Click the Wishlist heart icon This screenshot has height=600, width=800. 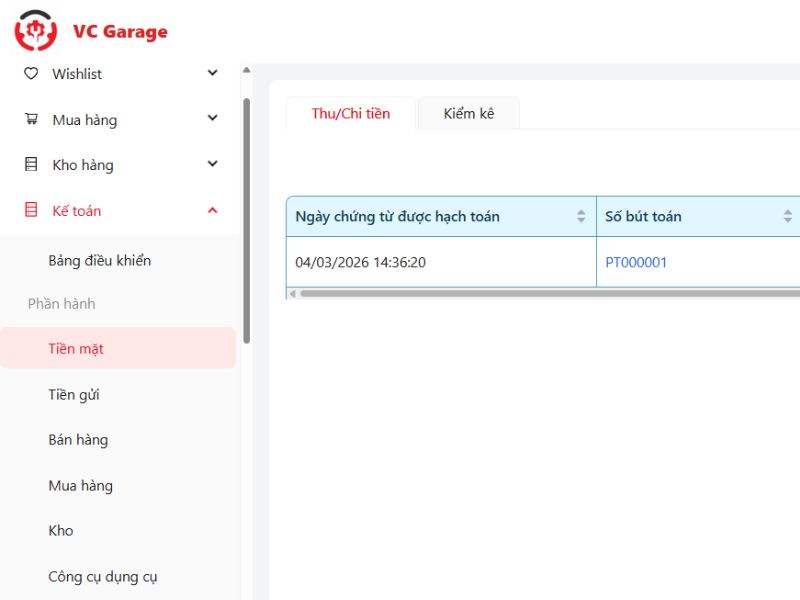31,74
